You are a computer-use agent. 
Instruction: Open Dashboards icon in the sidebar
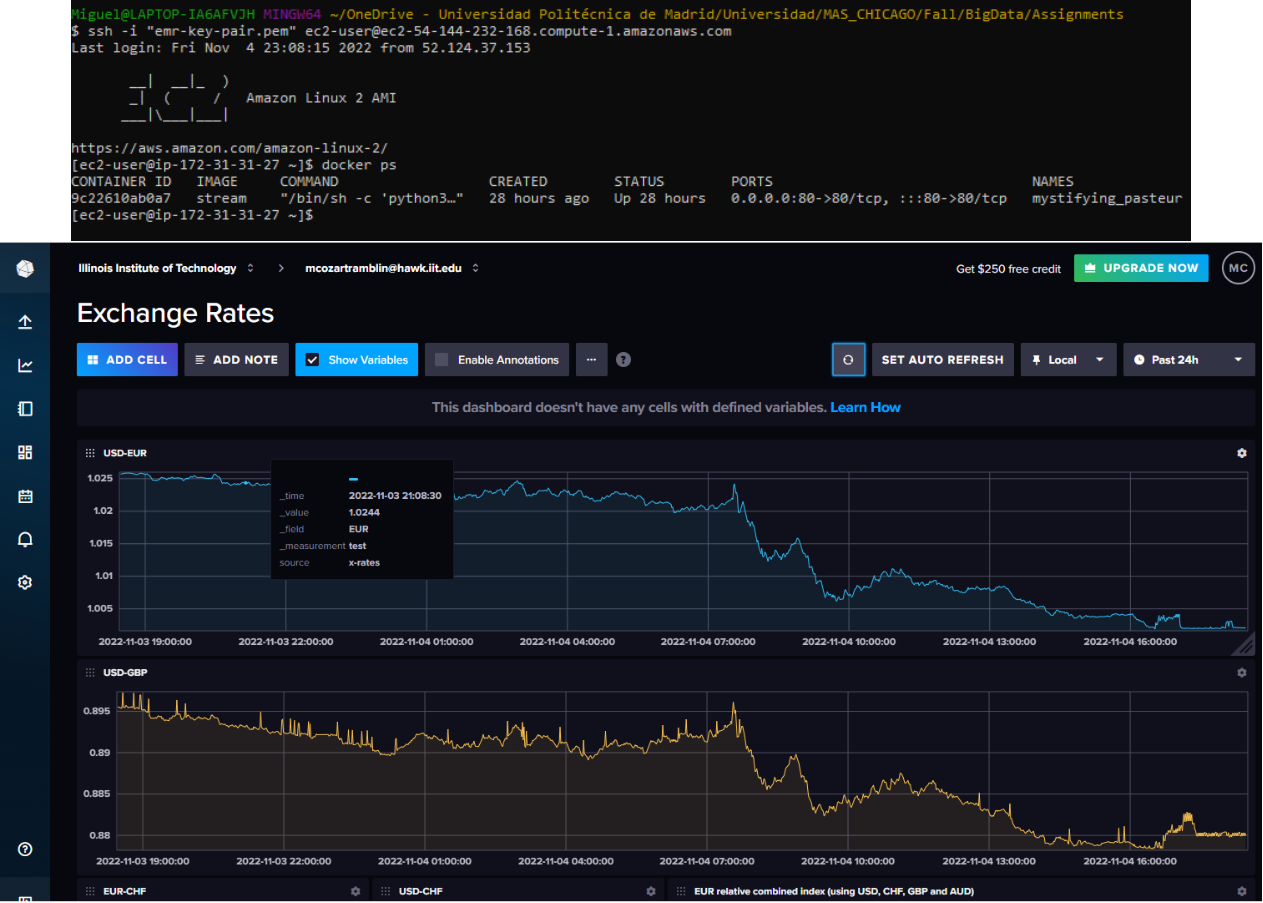point(25,452)
